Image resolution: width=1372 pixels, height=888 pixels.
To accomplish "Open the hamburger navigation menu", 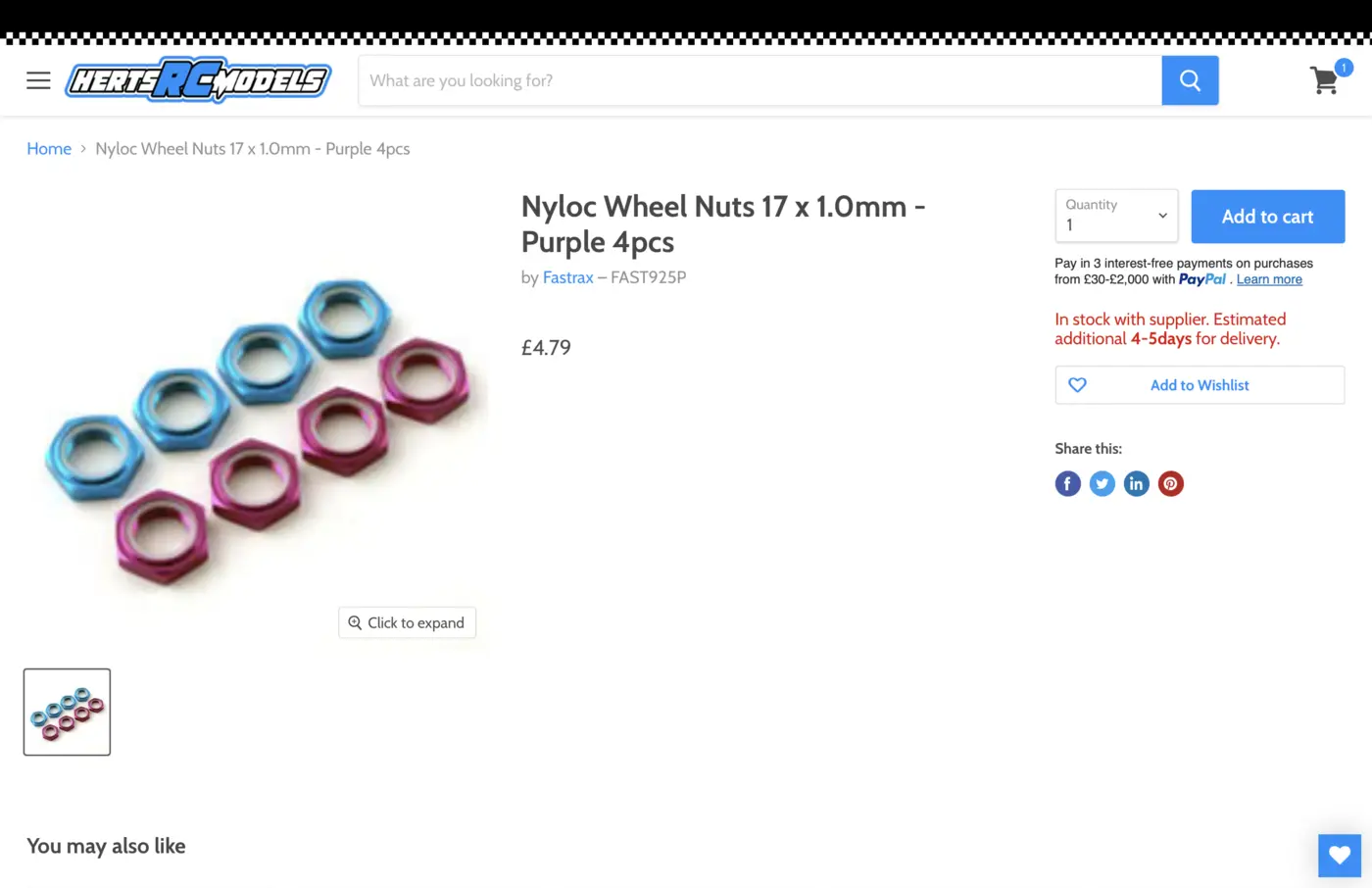I will pyautogui.click(x=38, y=80).
